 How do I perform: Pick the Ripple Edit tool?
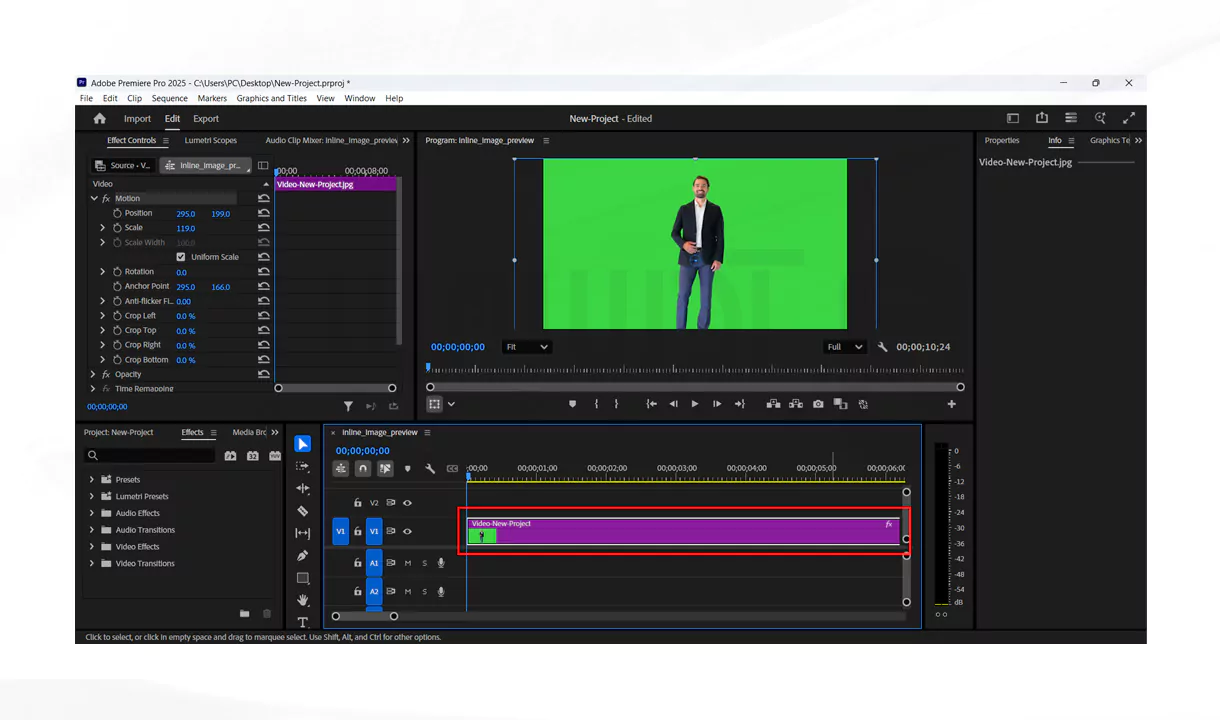click(303, 488)
